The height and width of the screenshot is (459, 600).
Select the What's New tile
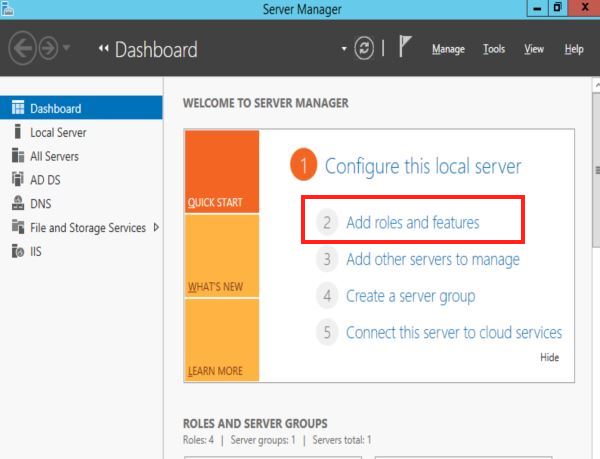222,256
